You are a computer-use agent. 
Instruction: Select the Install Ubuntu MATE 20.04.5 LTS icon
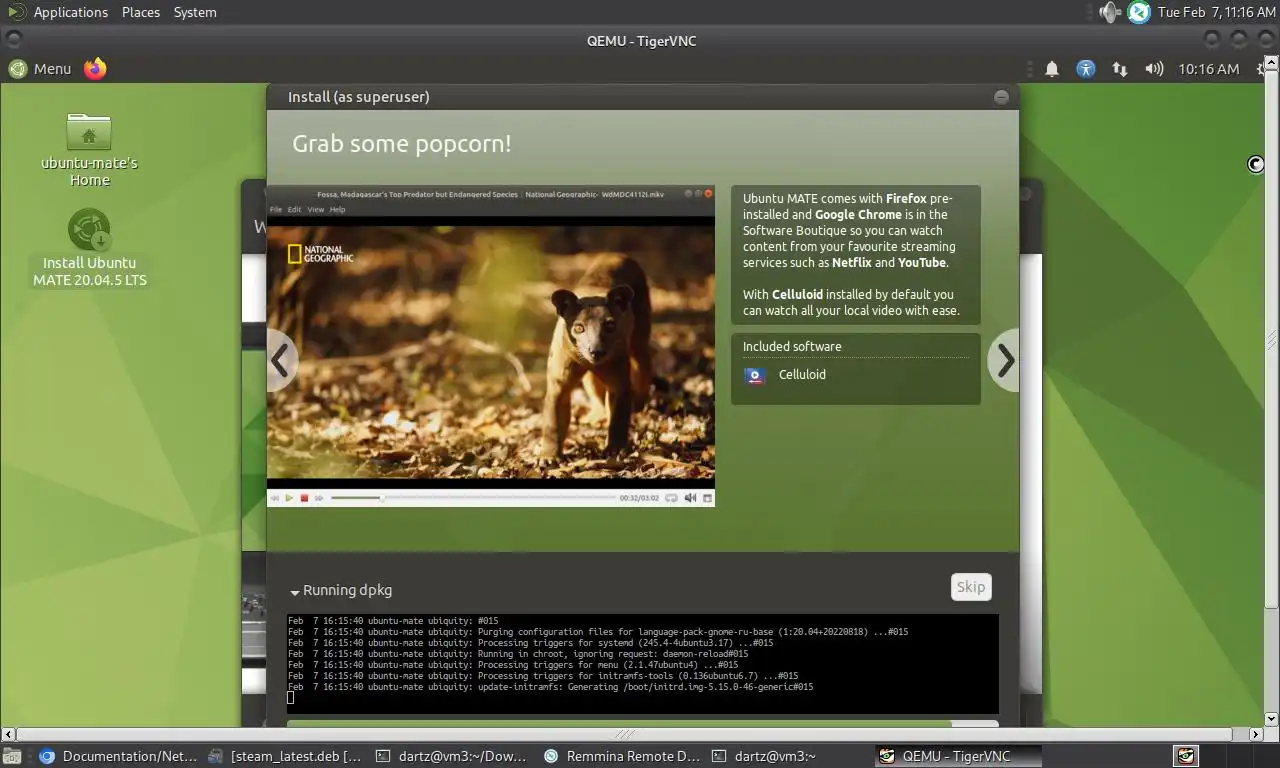click(x=89, y=248)
